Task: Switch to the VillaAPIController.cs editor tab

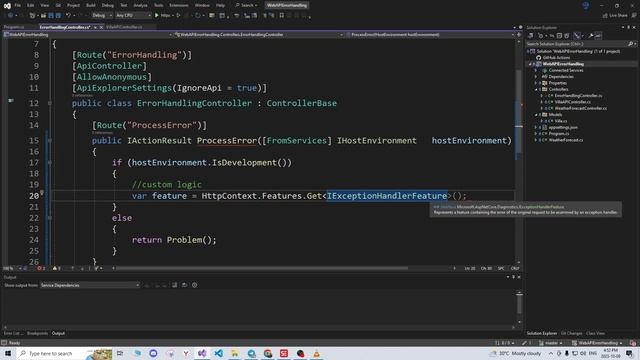Action: coord(124,27)
